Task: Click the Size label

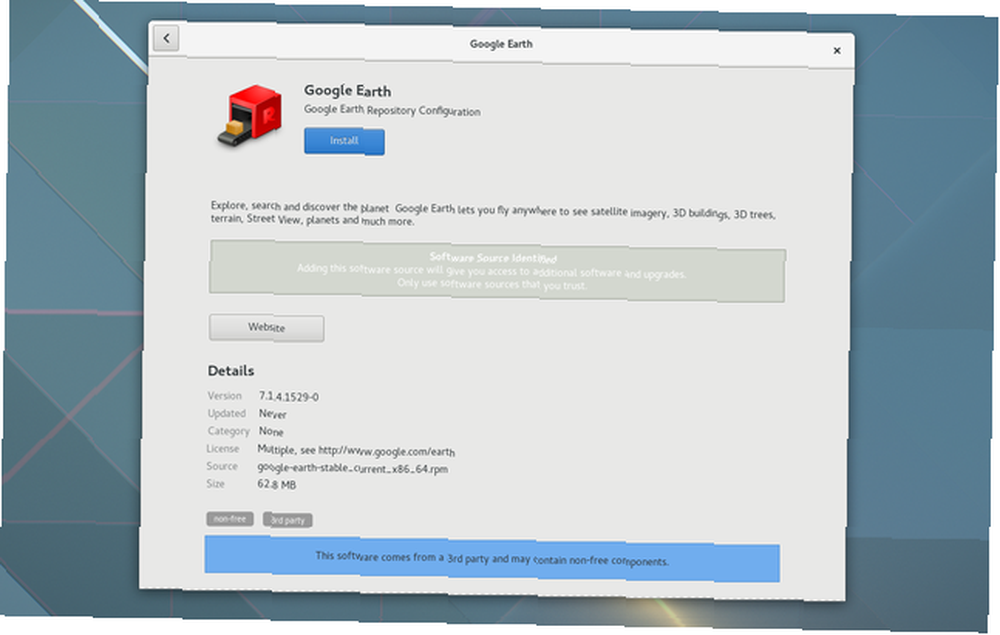Action: click(216, 484)
